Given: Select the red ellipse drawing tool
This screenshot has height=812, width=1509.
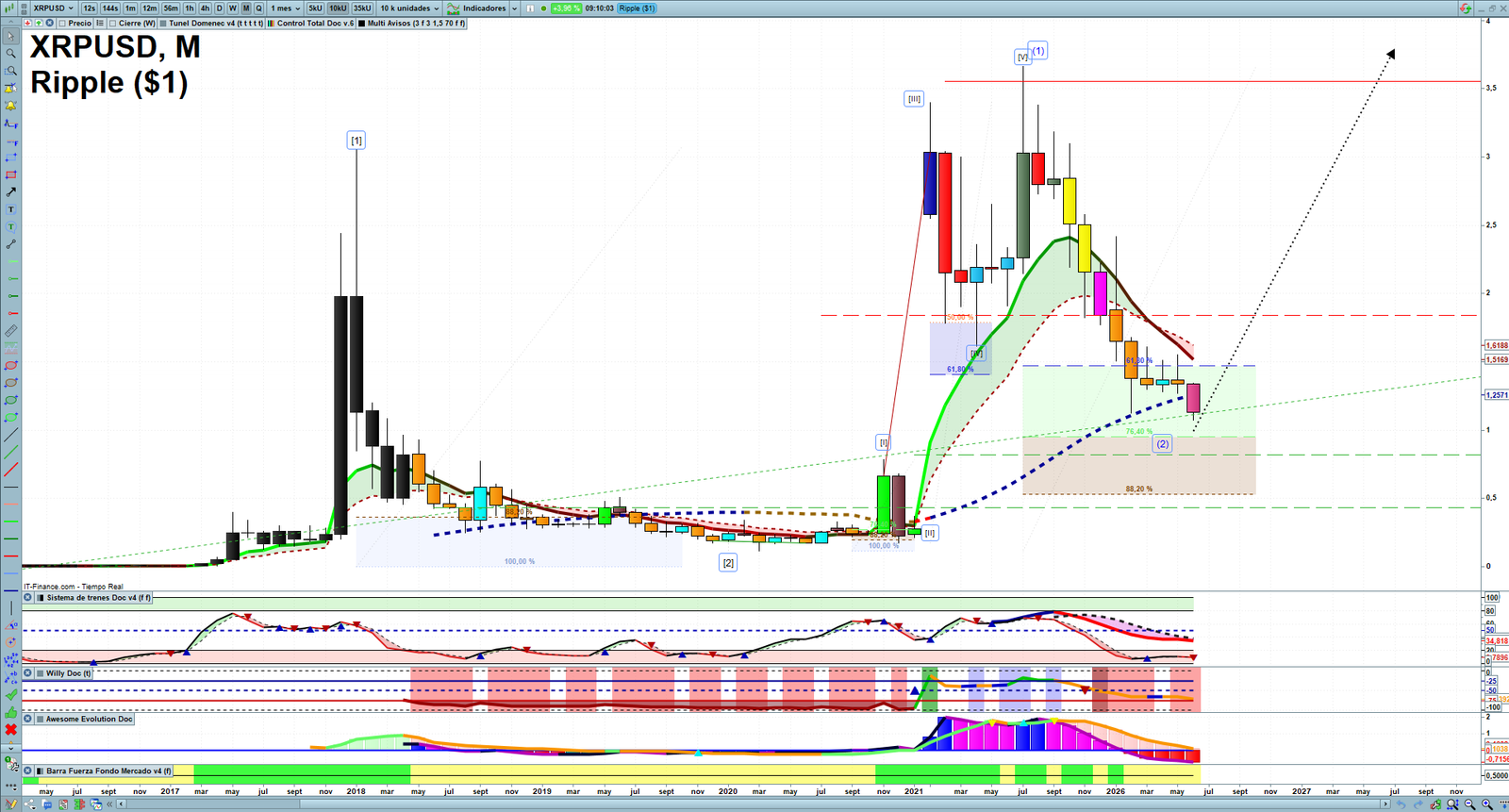Looking at the screenshot, I should (10, 366).
